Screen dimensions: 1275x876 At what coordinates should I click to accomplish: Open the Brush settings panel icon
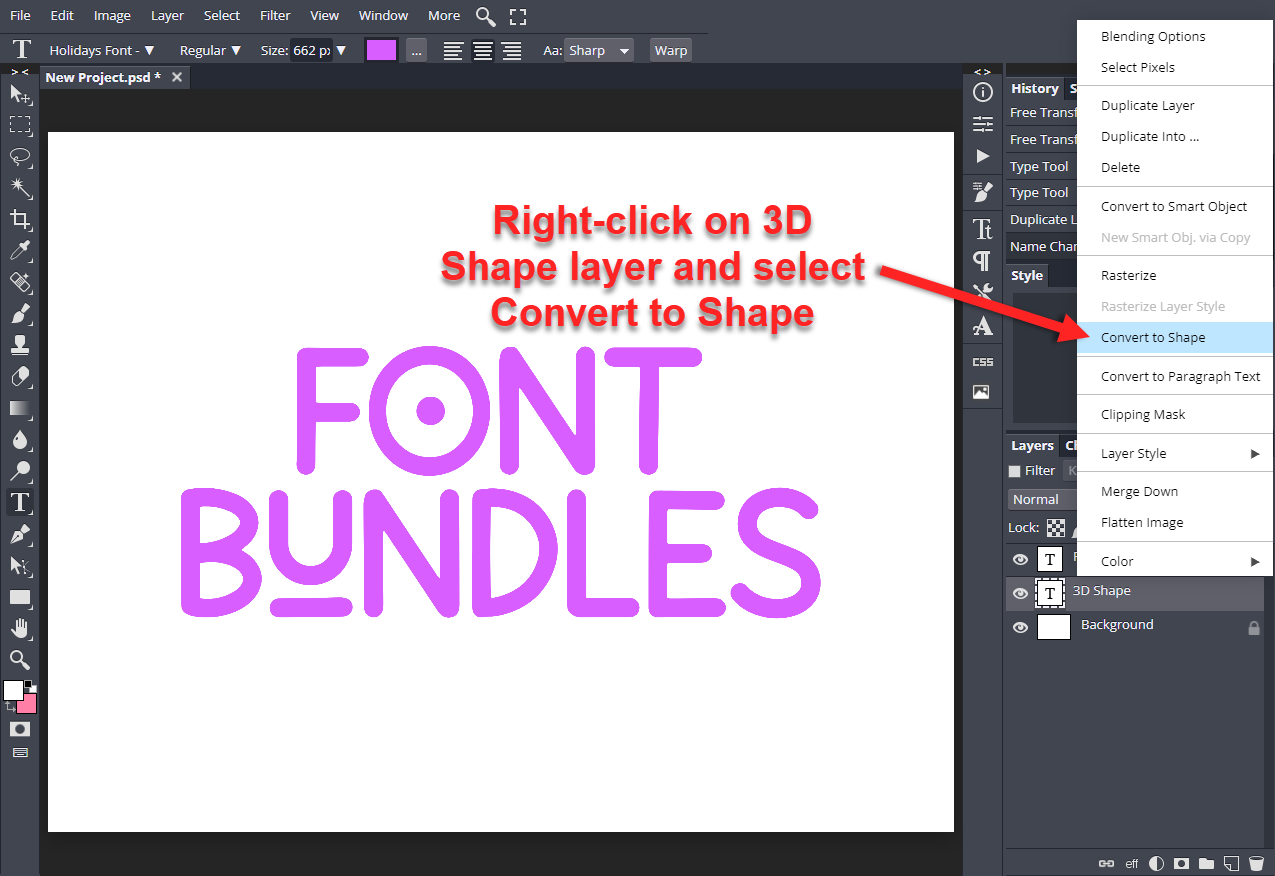(x=983, y=192)
